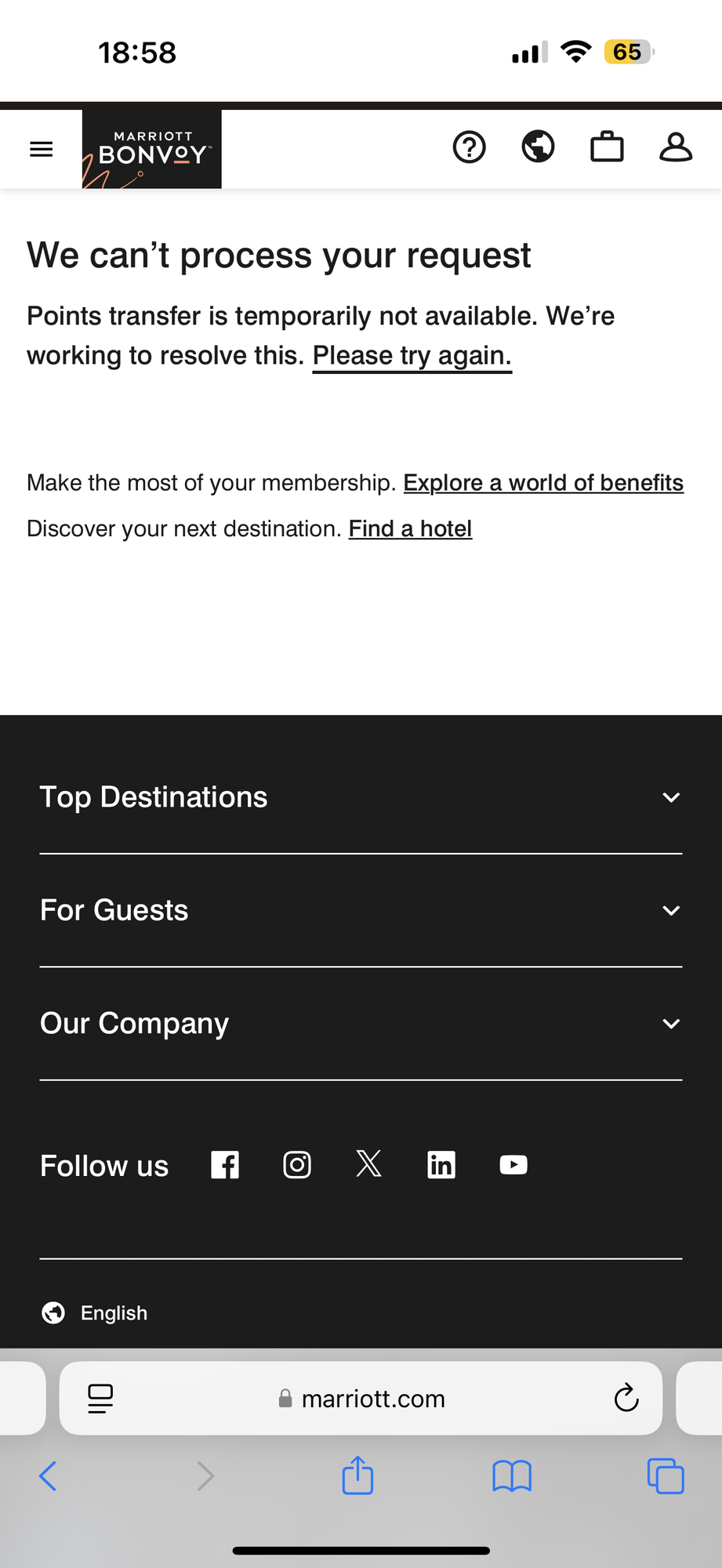722x1568 pixels.
Task: Open Explore a world of benefits link
Action: [x=543, y=483]
